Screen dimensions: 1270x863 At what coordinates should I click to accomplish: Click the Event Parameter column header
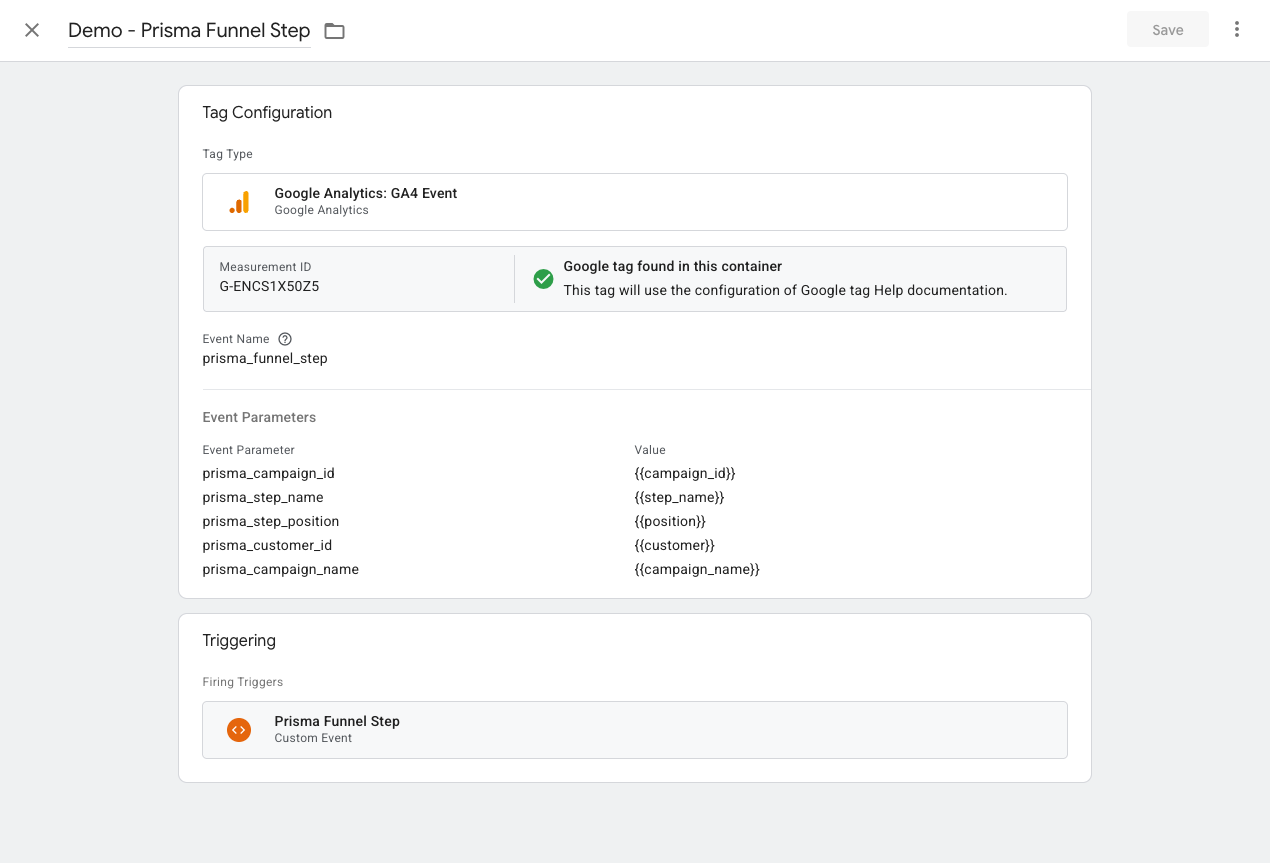[249, 450]
